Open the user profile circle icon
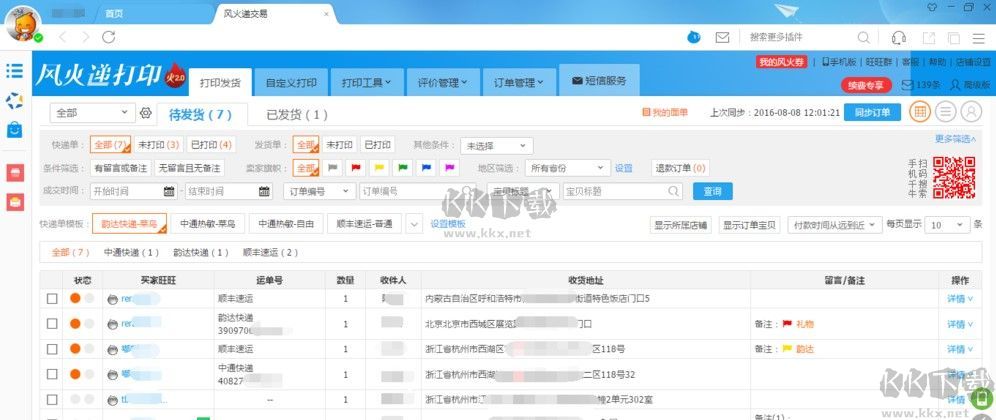The width and height of the screenshot is (996, 420). (x=971, y=112)
